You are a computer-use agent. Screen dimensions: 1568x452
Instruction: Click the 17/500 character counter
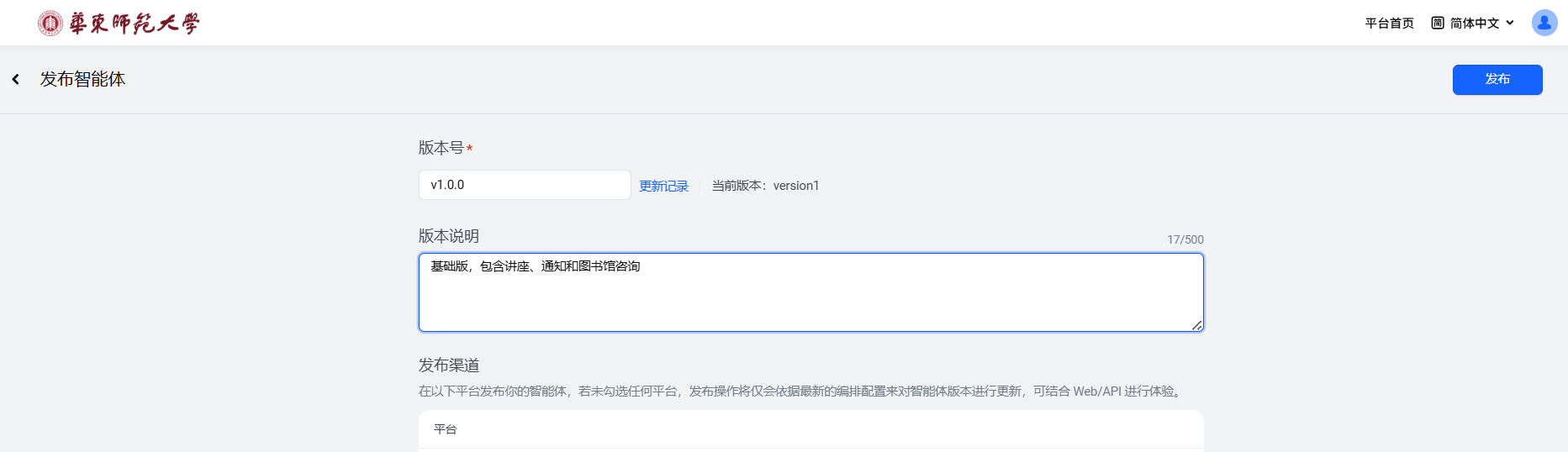[1185, 239]
